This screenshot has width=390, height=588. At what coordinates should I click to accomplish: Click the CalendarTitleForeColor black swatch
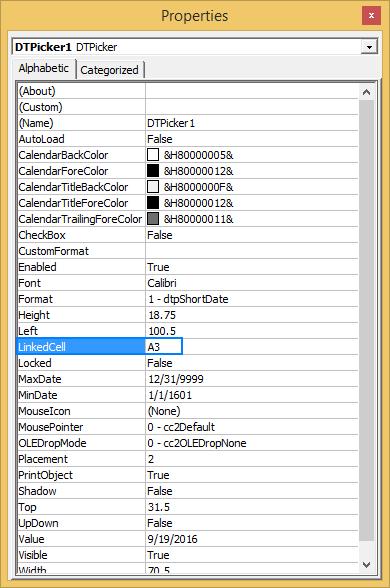[153, 203]
